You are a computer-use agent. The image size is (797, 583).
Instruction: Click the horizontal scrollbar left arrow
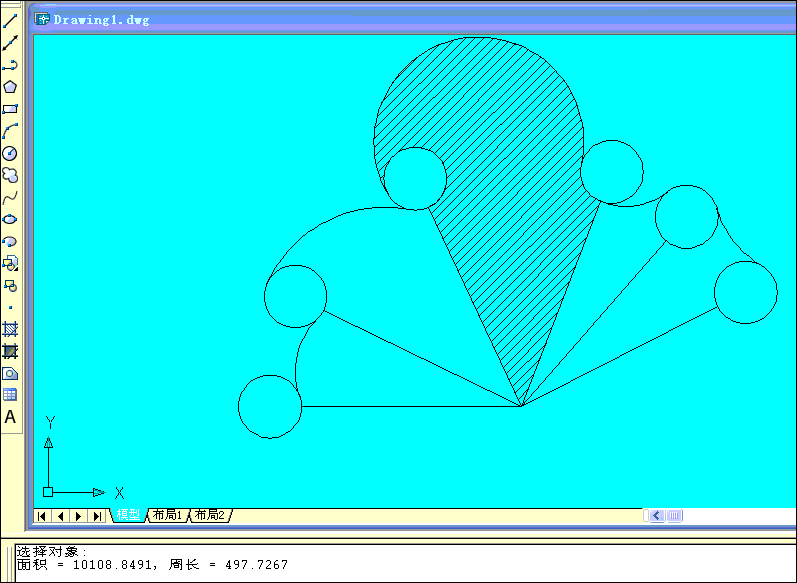click(x=657, y=515)
